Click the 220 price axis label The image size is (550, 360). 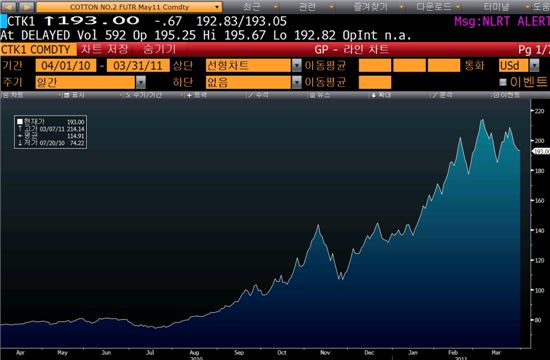pyautogui.click(x=539, y=111)
